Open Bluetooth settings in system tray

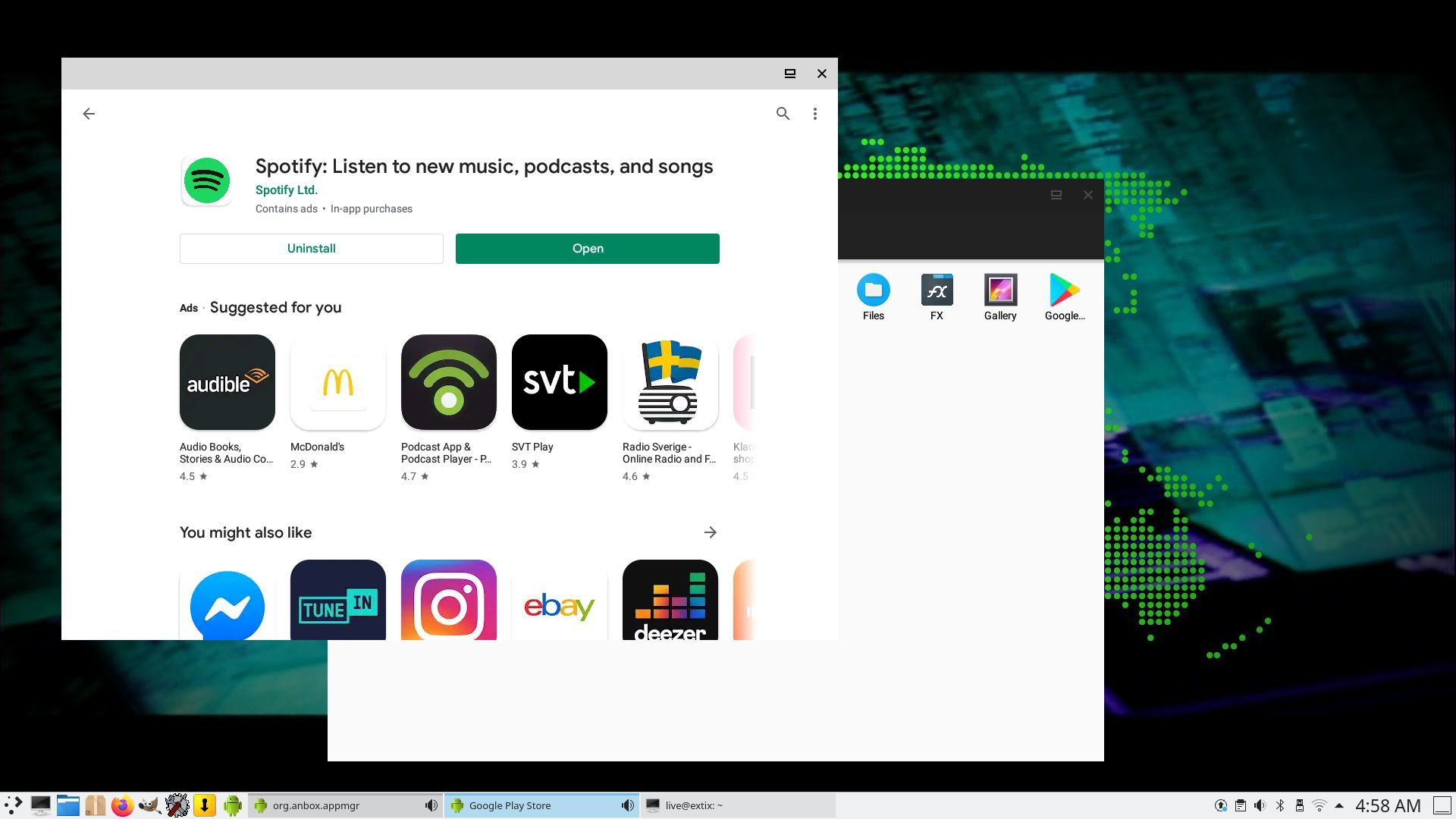coord(1280,805)
